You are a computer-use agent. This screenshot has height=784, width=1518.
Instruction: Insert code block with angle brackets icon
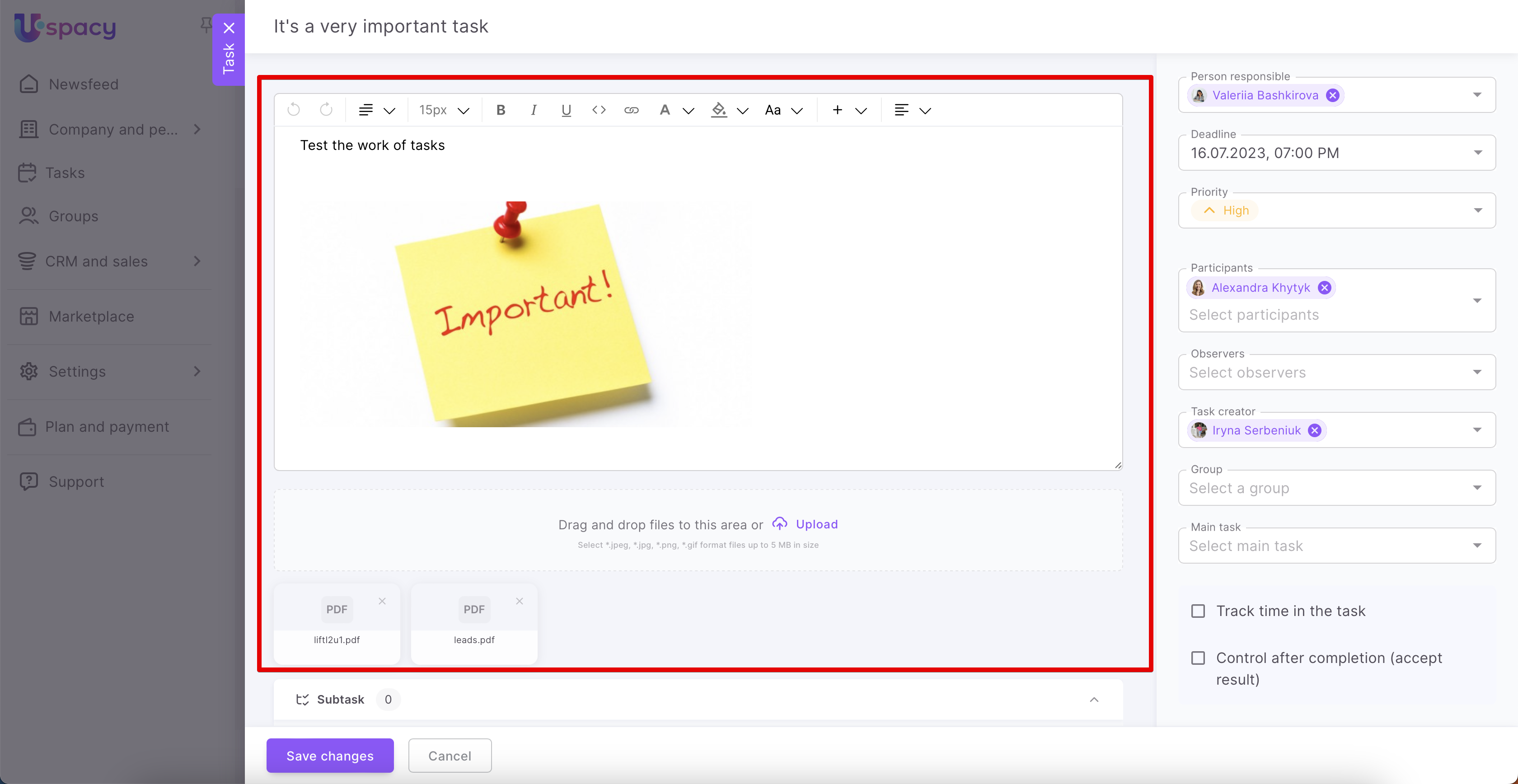pos(599,110)
